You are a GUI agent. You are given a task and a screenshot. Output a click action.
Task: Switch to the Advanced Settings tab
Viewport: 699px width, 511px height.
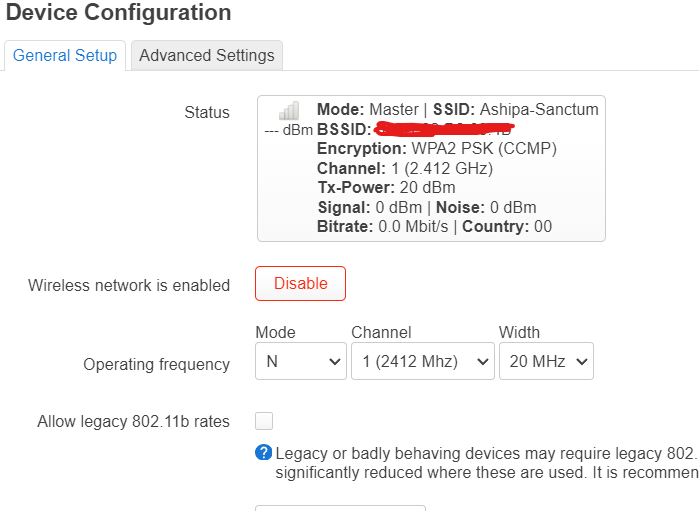point(207,55)
